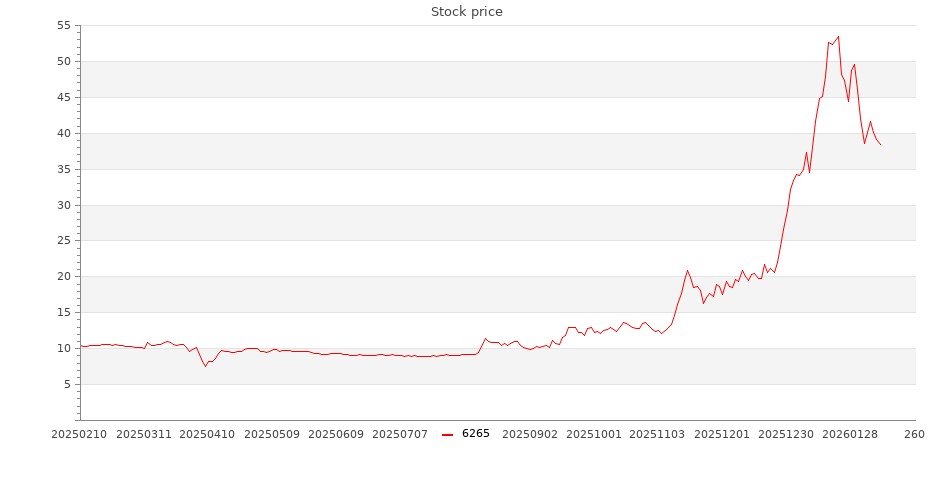Image resolution: width=935 pixels, height=500 pixels.
Task: Choose the 20250707 x-axis label
Action: tap(400, 434)
